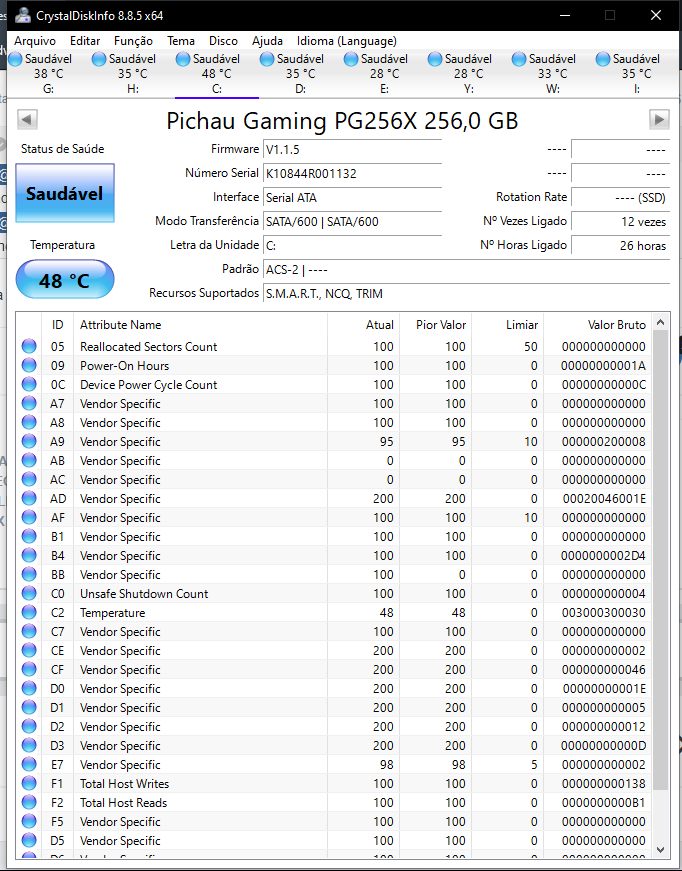Image resolution: width=682 pixels, height=871 pixels.
Task: Click status orb for attribute BB
Action: click(29, 574)
